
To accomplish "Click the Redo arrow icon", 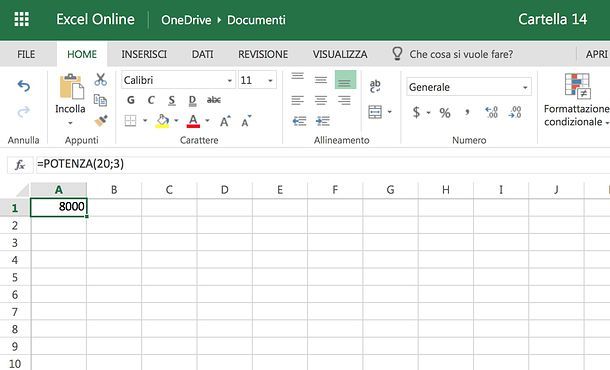I will pyautogui.click(x=24, y=112).
